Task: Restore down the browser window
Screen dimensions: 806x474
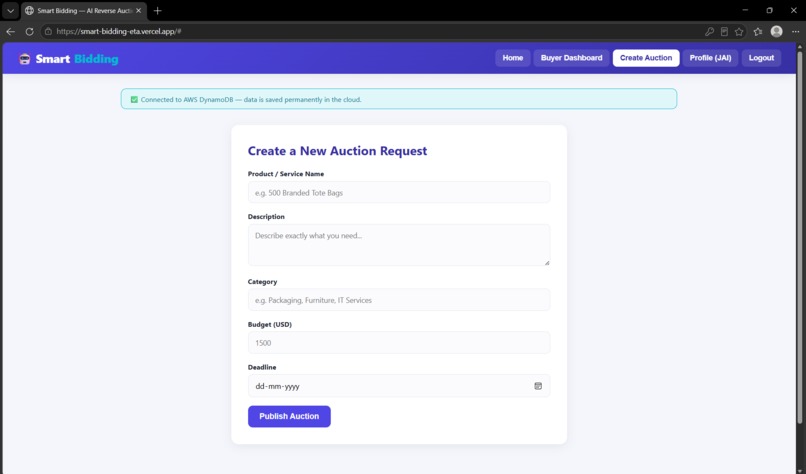Action: pos(770,10)
